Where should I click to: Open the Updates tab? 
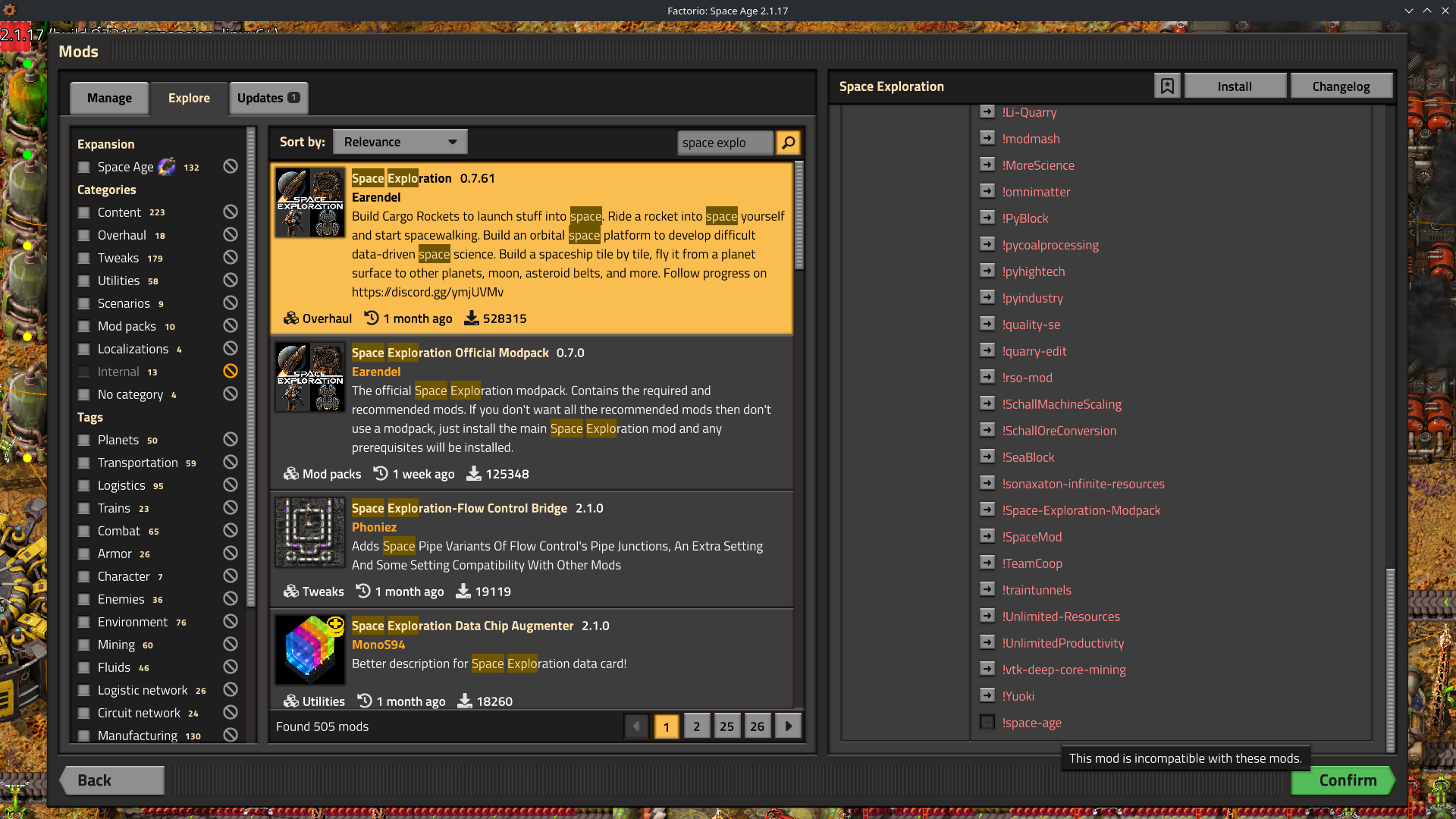(x=268, y=98)
